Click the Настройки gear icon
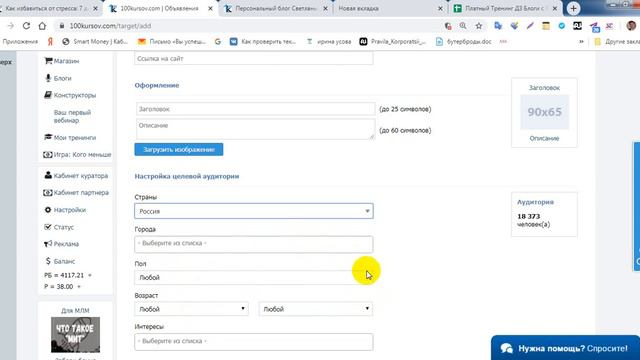The width and height of the screenshot is (640, 360). (x=48, y=210)
